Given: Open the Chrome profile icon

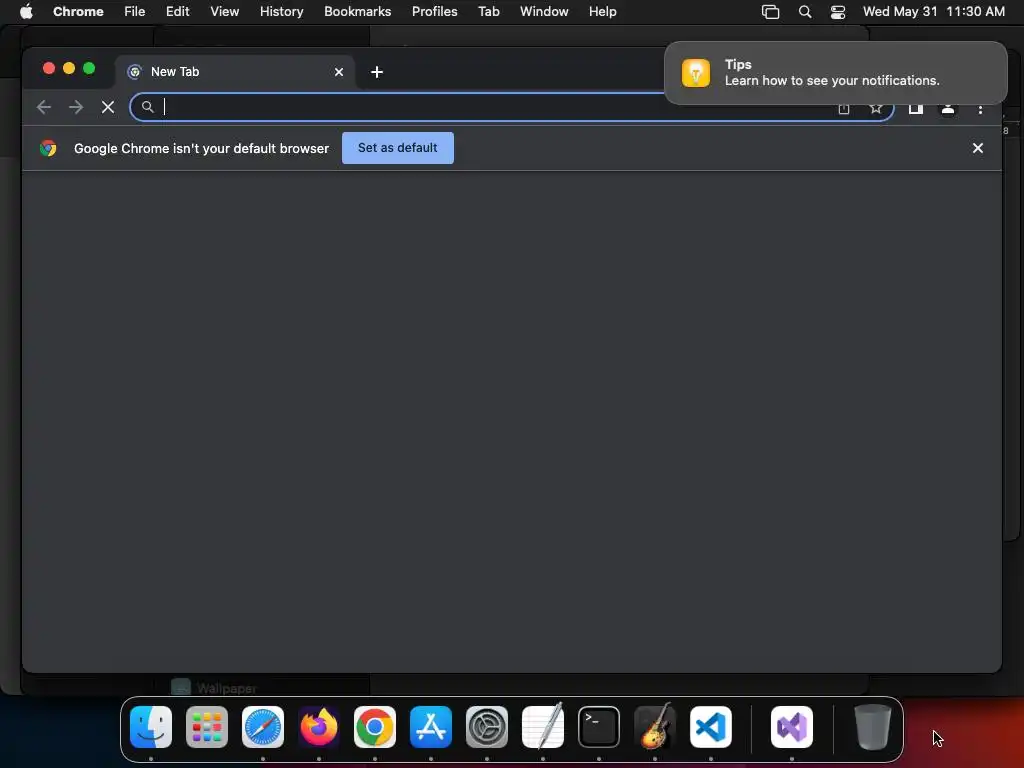Looking at the screenshot, I should (948, 109).
